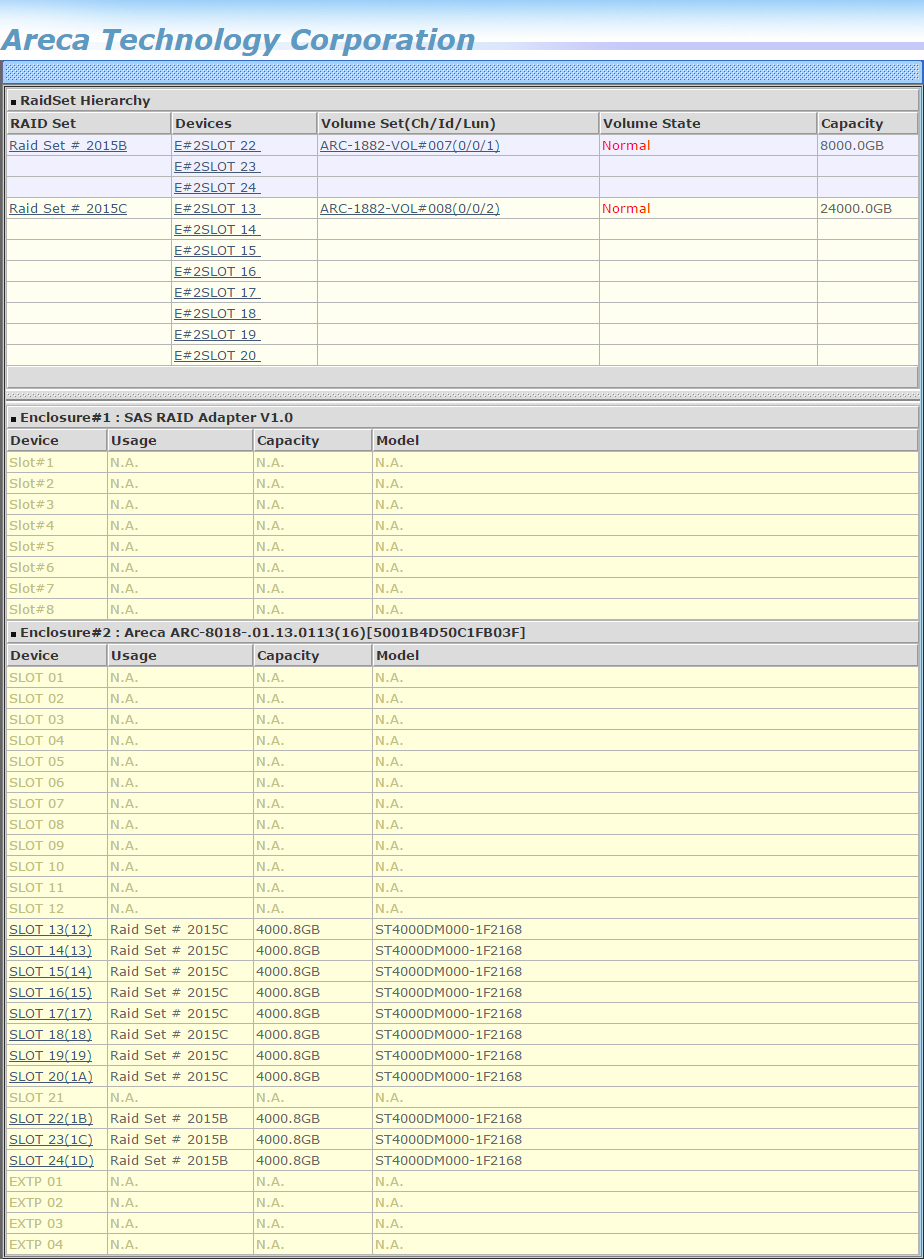Open volume ARC-1882-VOL#007(0/0/1)
The height and width of the screenshot is (1259, 924).
[410, 146]
